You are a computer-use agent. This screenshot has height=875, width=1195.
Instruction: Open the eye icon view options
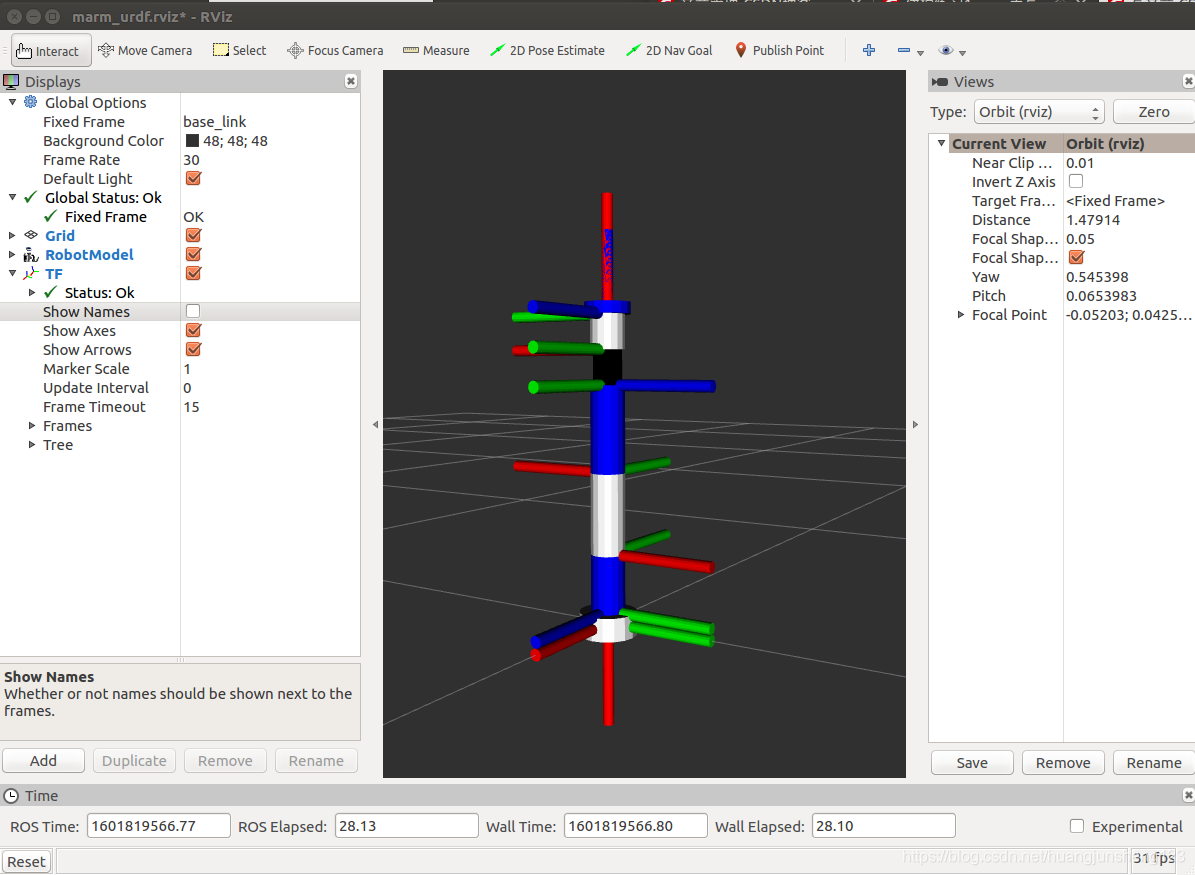[946, 50]
